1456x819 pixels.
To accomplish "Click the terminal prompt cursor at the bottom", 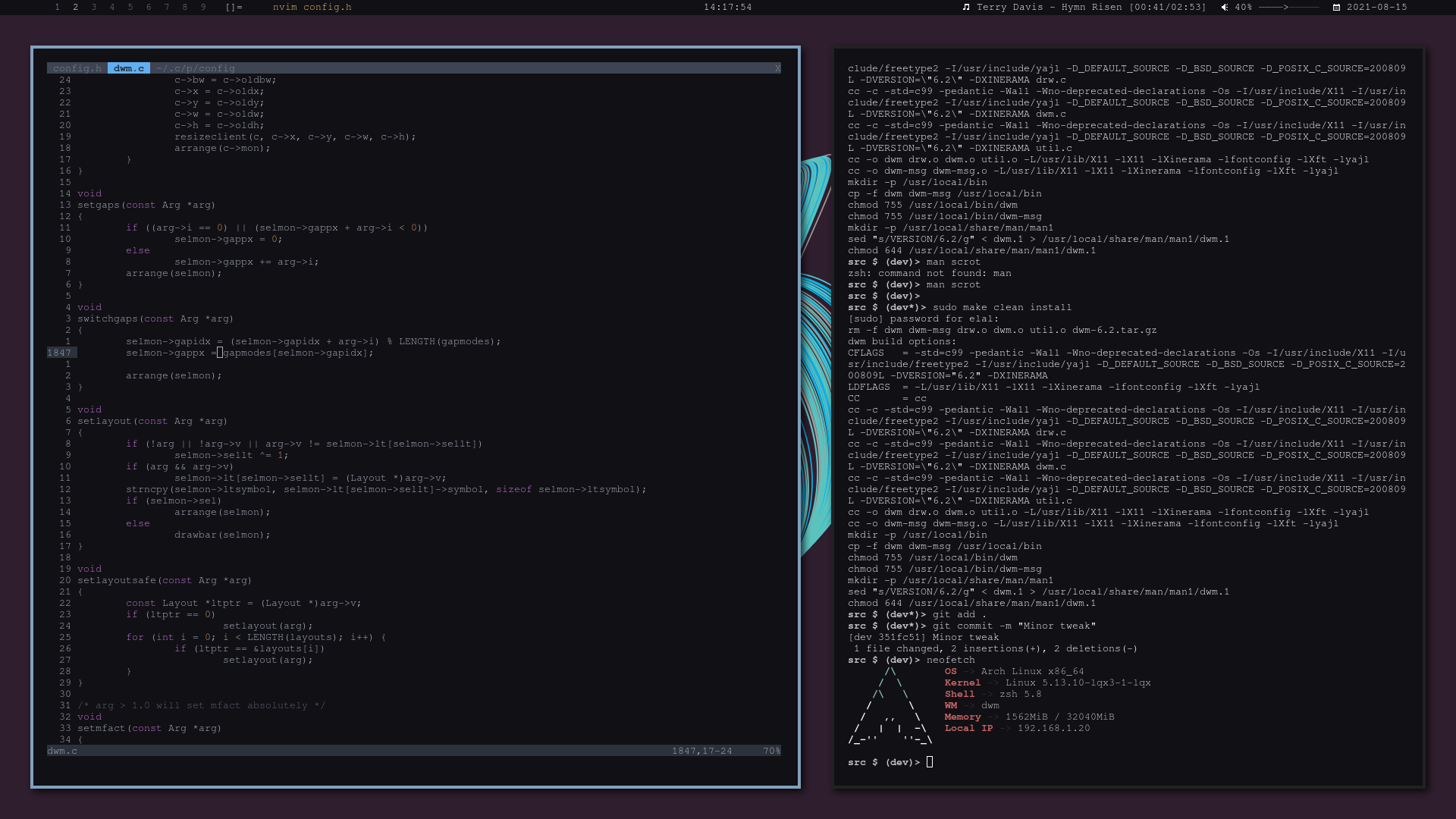I will (x=930, y=762).
